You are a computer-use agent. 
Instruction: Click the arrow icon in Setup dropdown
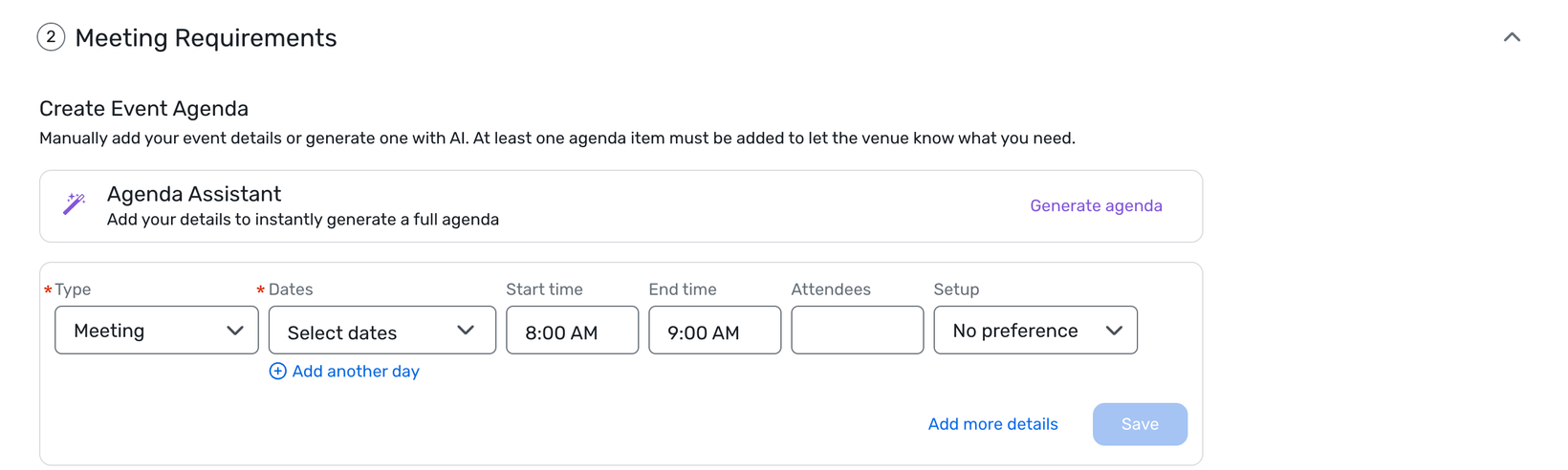click(1114, 331)
